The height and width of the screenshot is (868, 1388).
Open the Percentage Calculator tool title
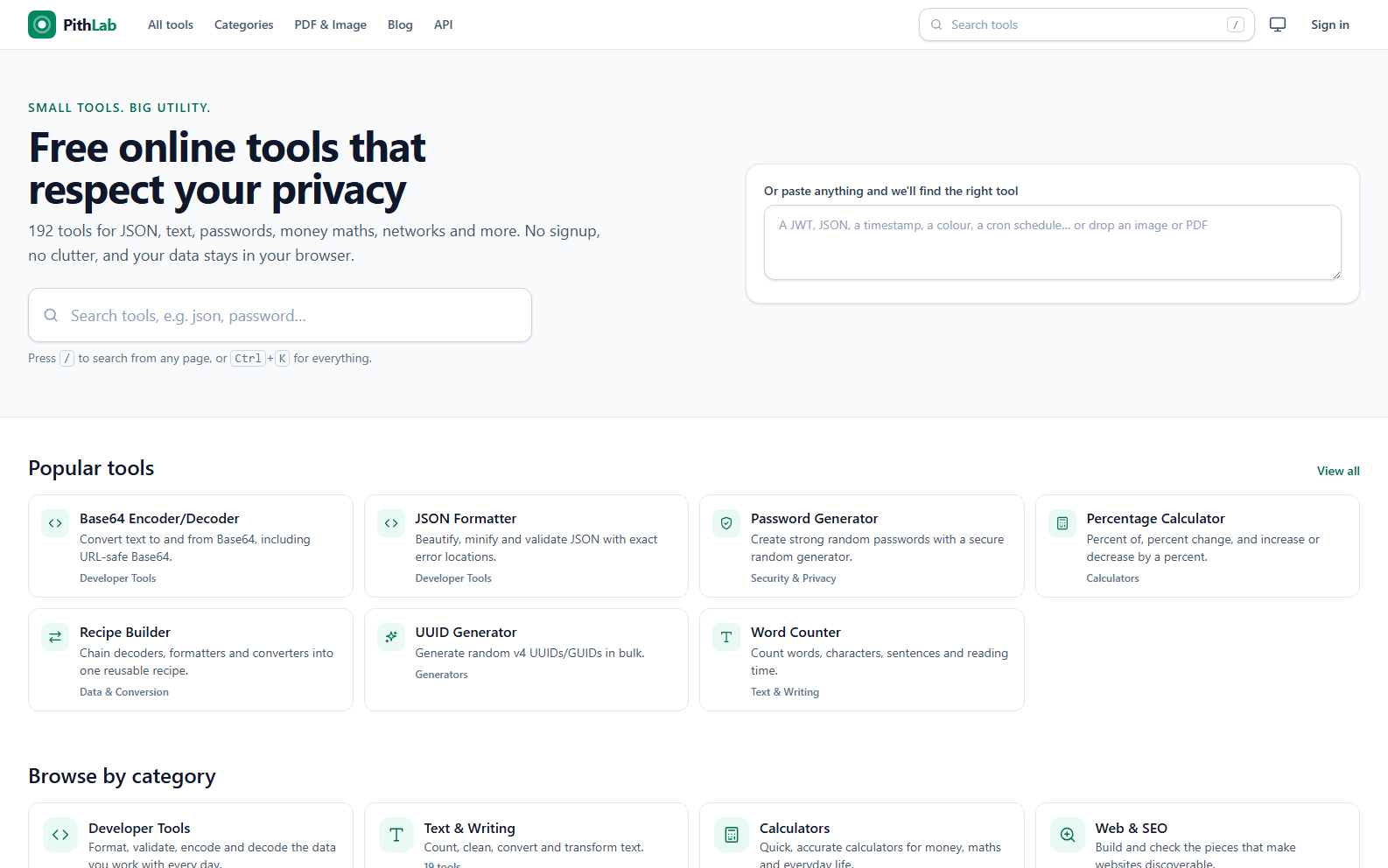click(x=1155, y=519)
